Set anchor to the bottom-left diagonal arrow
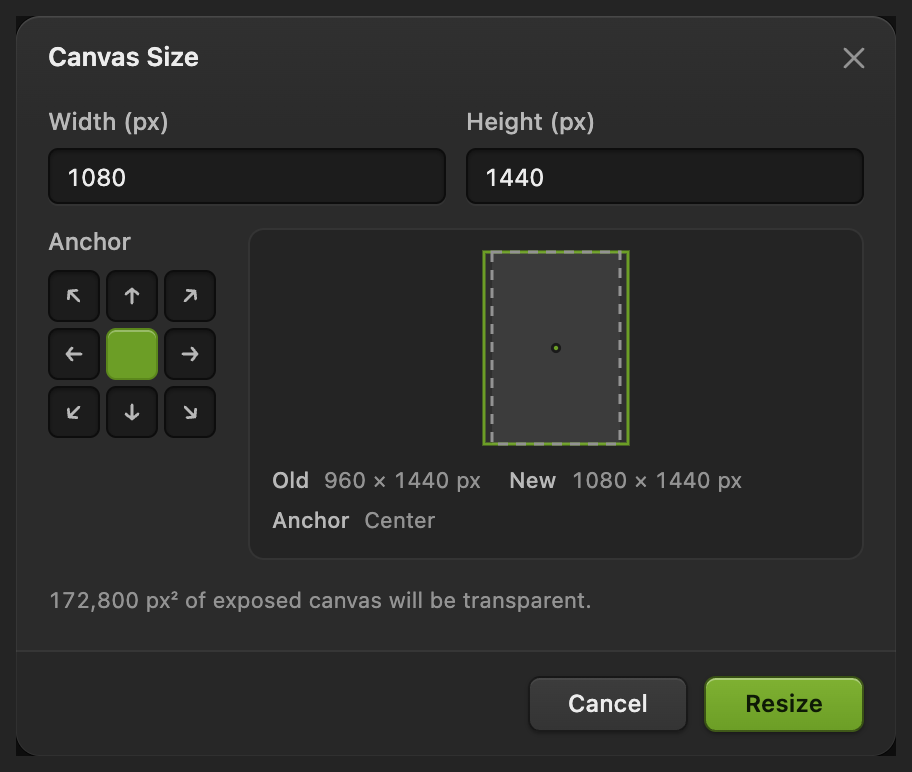This screenshot has width=912, height=772. (74, 412)
